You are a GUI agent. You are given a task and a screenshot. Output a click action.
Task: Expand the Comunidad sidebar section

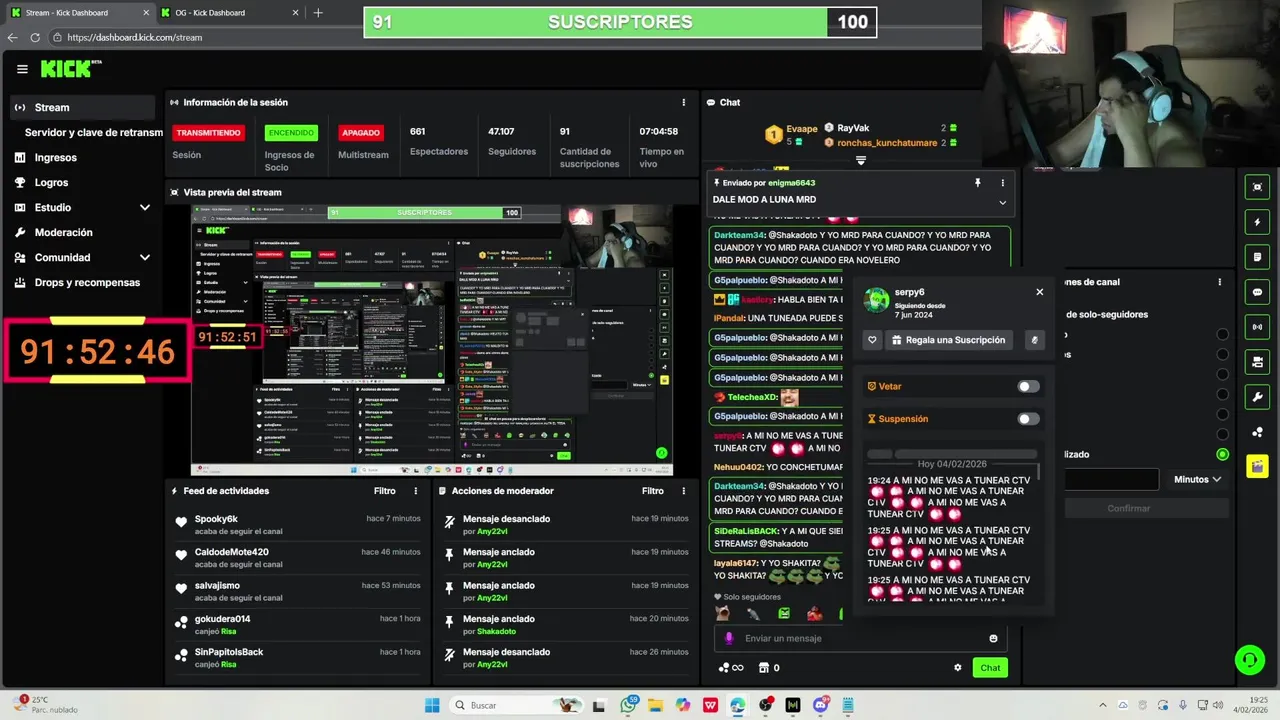coord(144,257)
